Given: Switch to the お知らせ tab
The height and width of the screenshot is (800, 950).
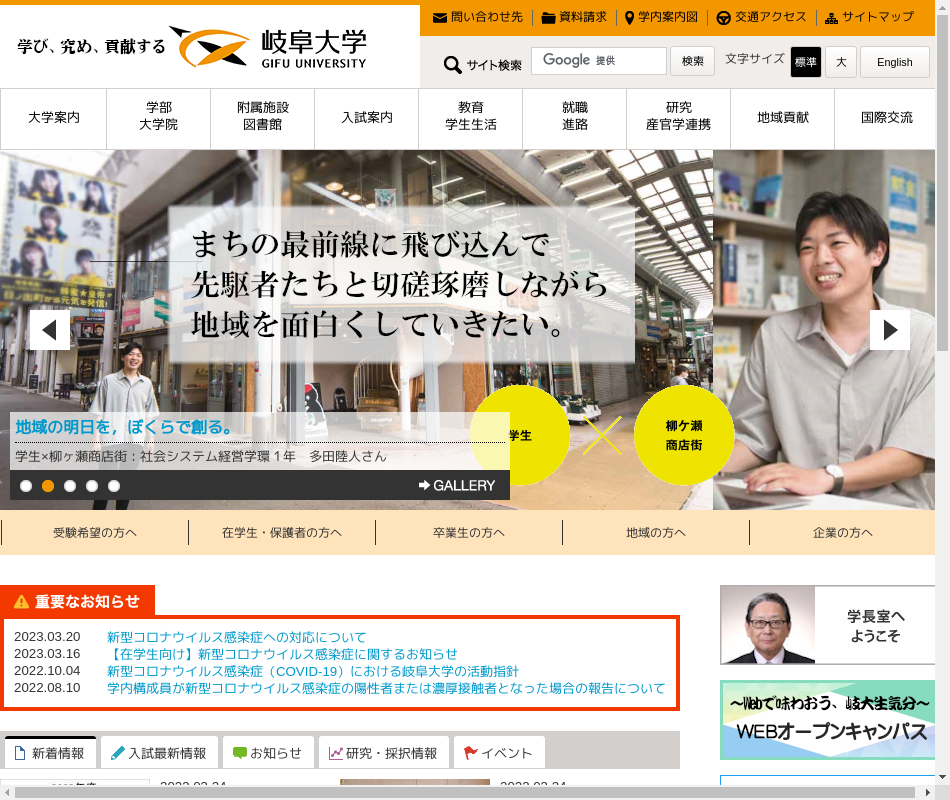Looking at the screenshot, I should click(268, 752).
